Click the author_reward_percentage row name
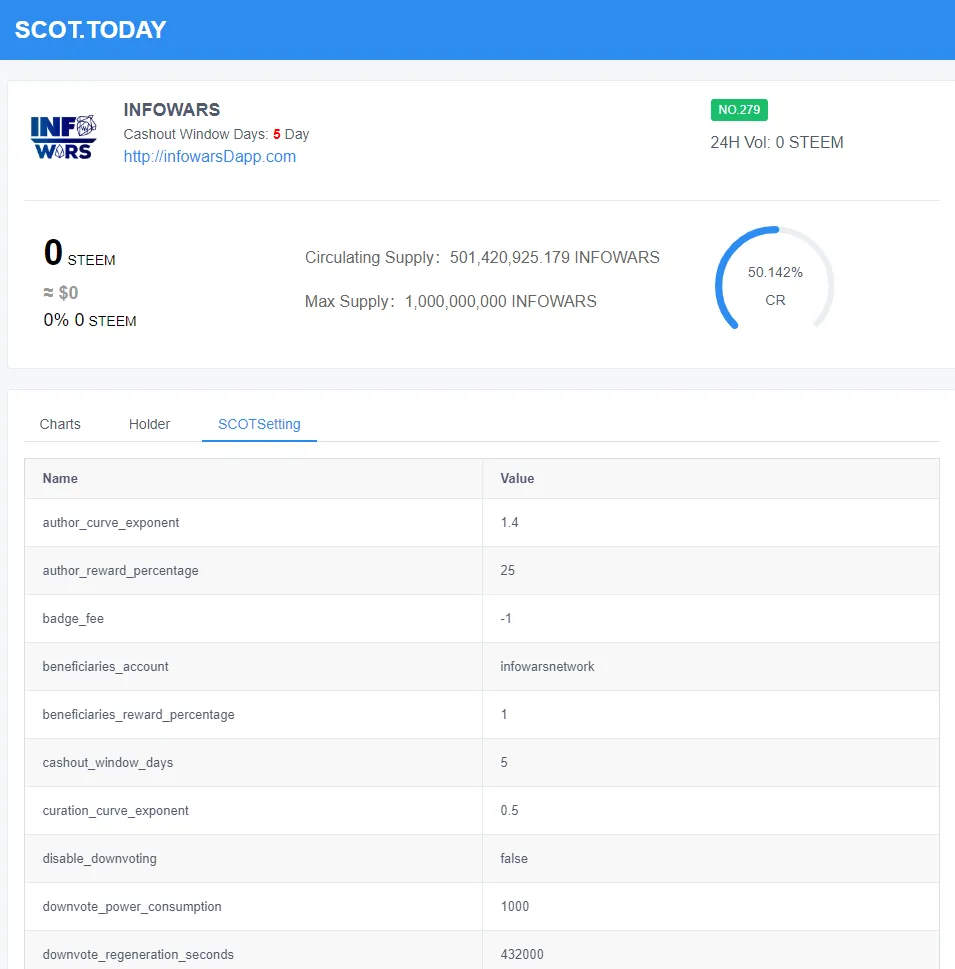955x969 pixels. [x=121, y=570]
